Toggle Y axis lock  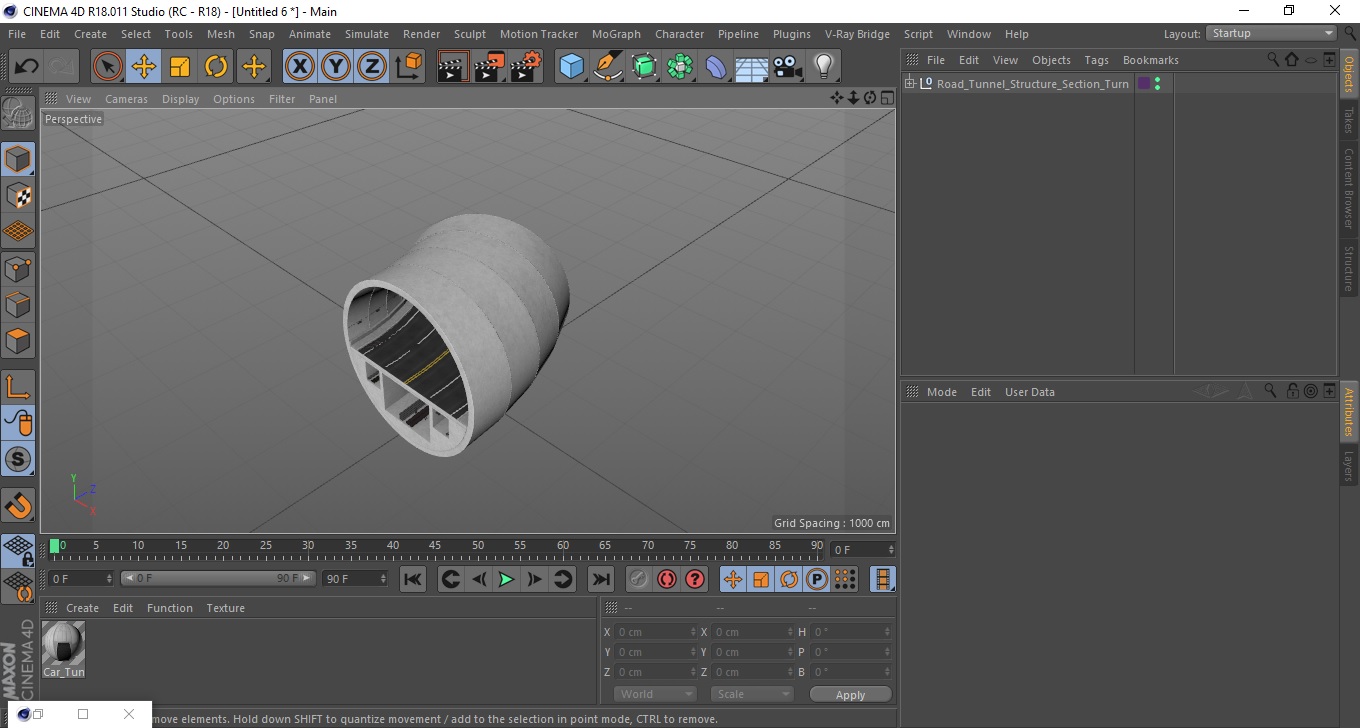point(336,67)
